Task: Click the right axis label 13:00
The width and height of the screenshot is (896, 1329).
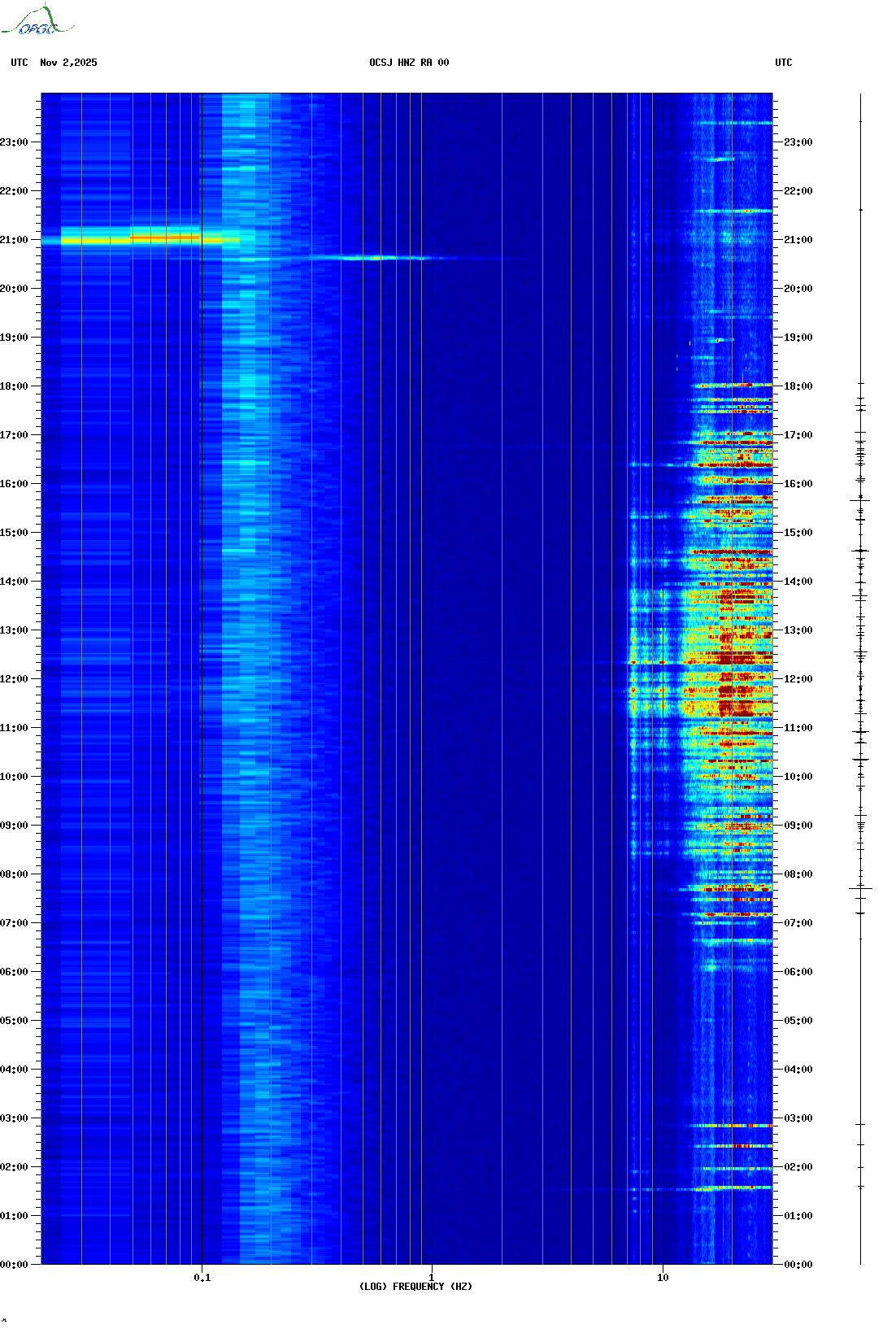Action: tap(798, 630)
